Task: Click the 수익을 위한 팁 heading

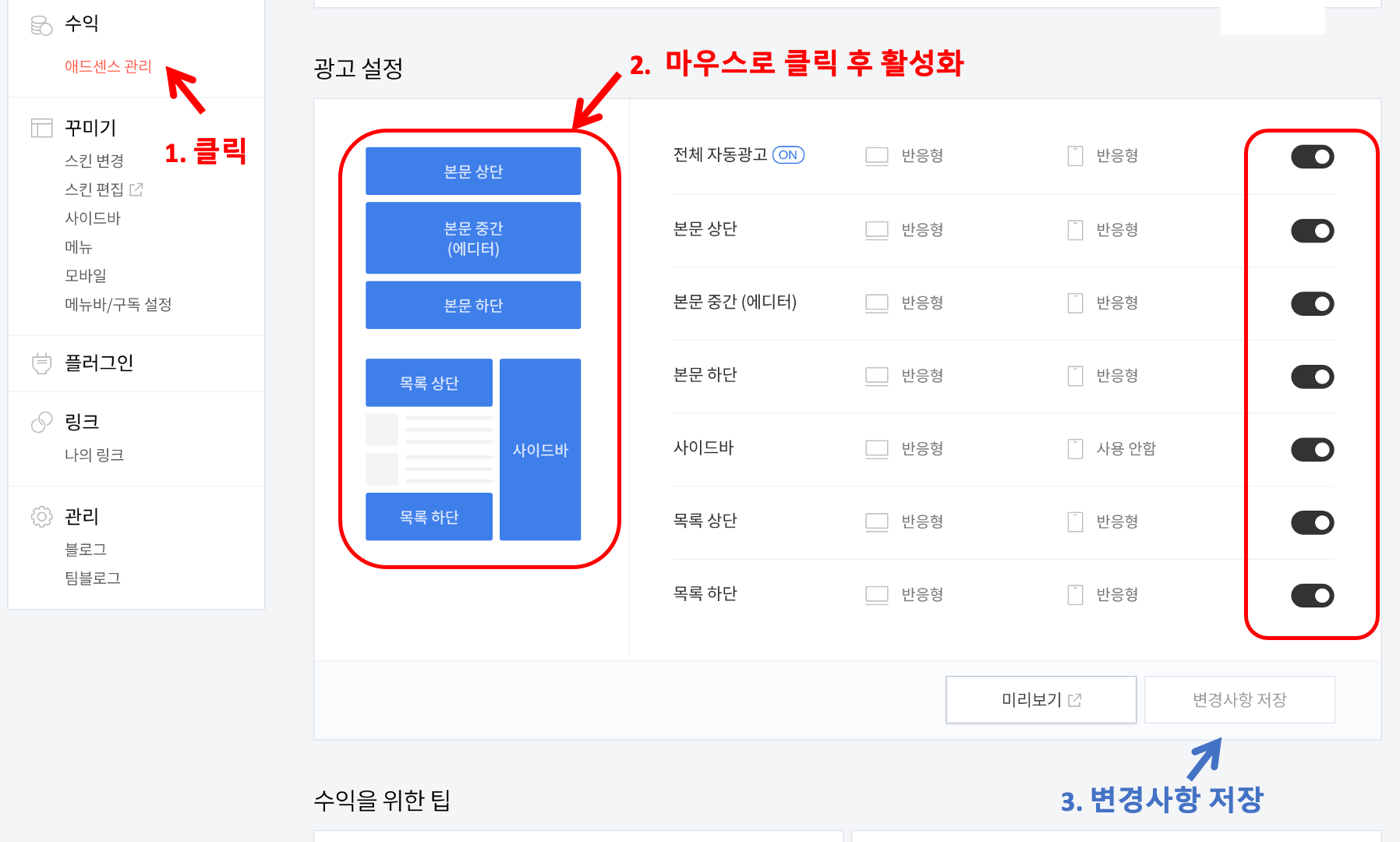Action: click(382, 800)
